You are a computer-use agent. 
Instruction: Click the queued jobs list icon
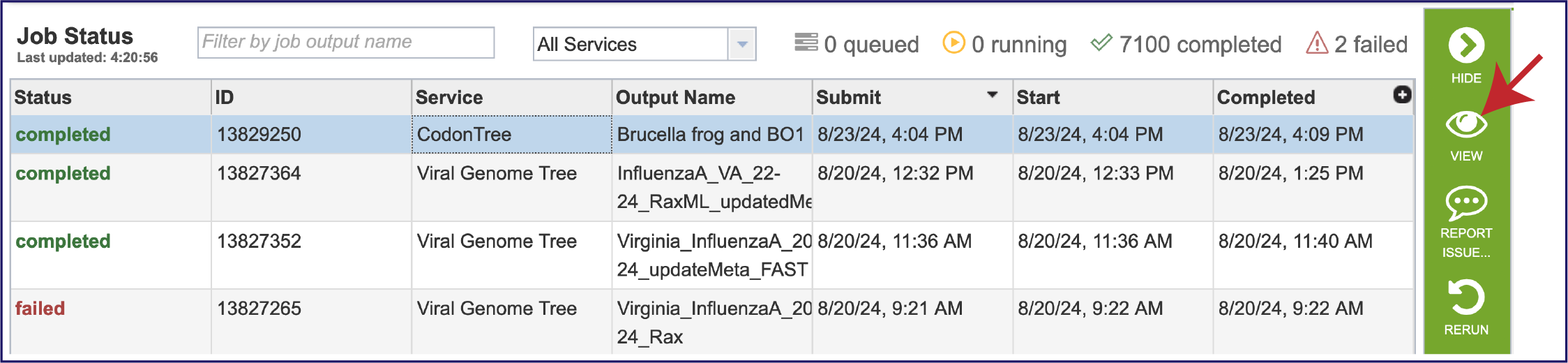point(806,43)
